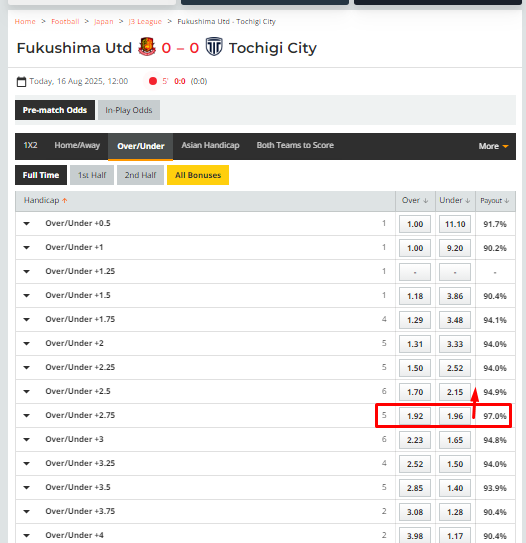Expand the Over/Under +3.25 row
This screenshot has width=526, height=543.
pyautogui.click(x=27, y=464)
